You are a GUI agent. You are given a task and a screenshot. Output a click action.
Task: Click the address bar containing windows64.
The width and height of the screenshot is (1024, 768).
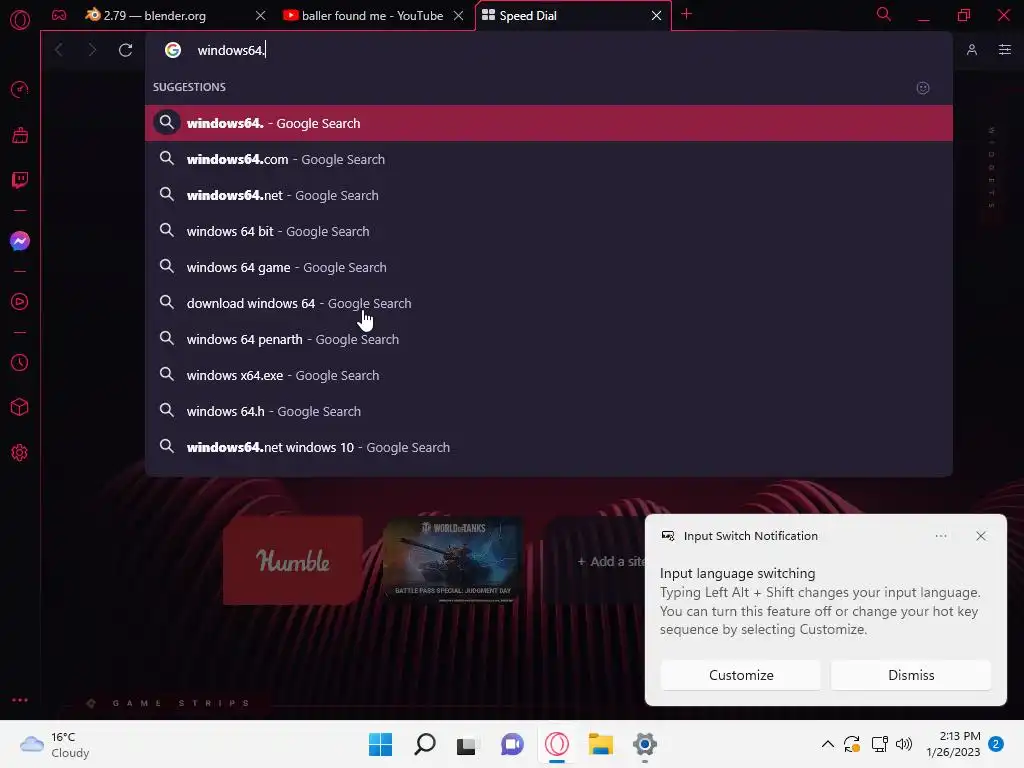pos(549,50)
